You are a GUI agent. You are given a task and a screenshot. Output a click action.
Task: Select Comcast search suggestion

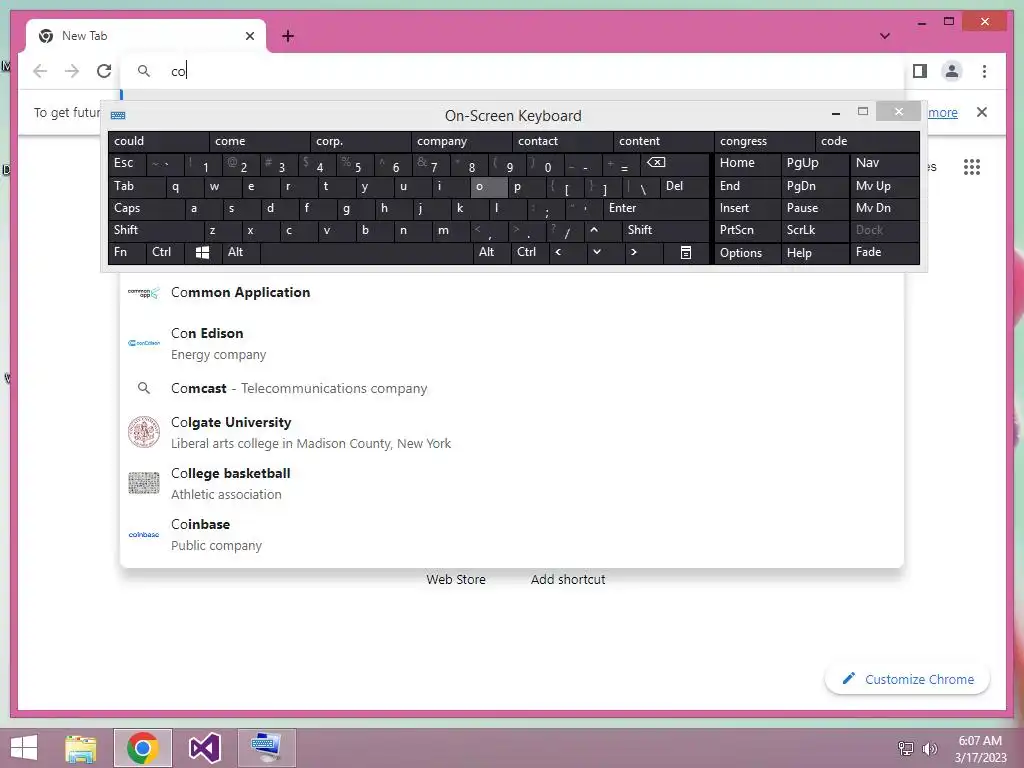point(512,389)
